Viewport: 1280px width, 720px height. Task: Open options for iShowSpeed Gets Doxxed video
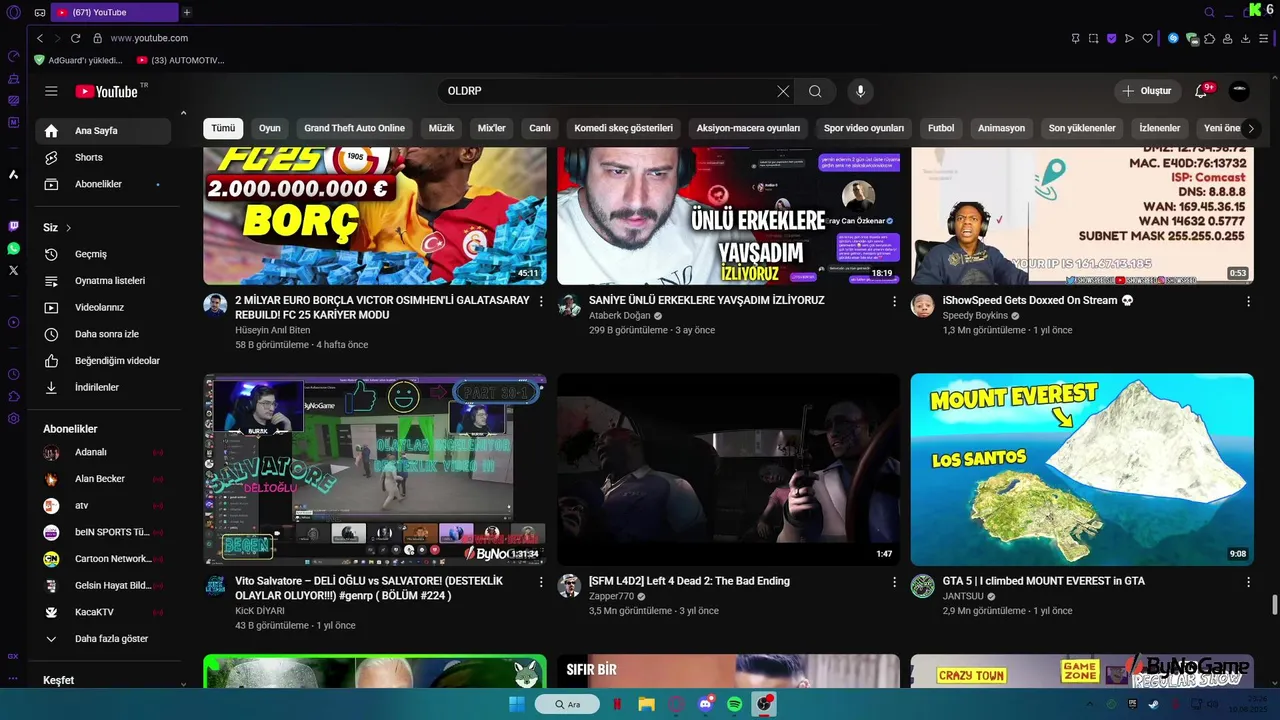coord(1248,301)
